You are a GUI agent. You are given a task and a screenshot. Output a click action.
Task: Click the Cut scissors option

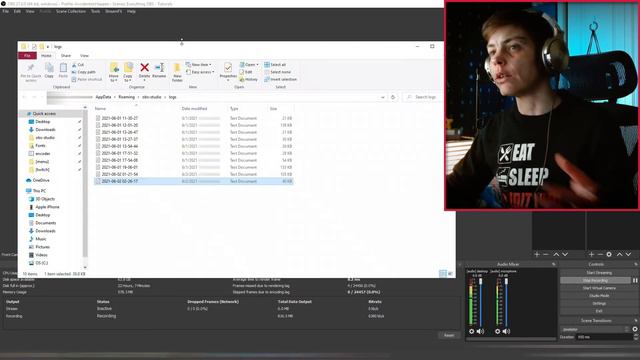78,65
